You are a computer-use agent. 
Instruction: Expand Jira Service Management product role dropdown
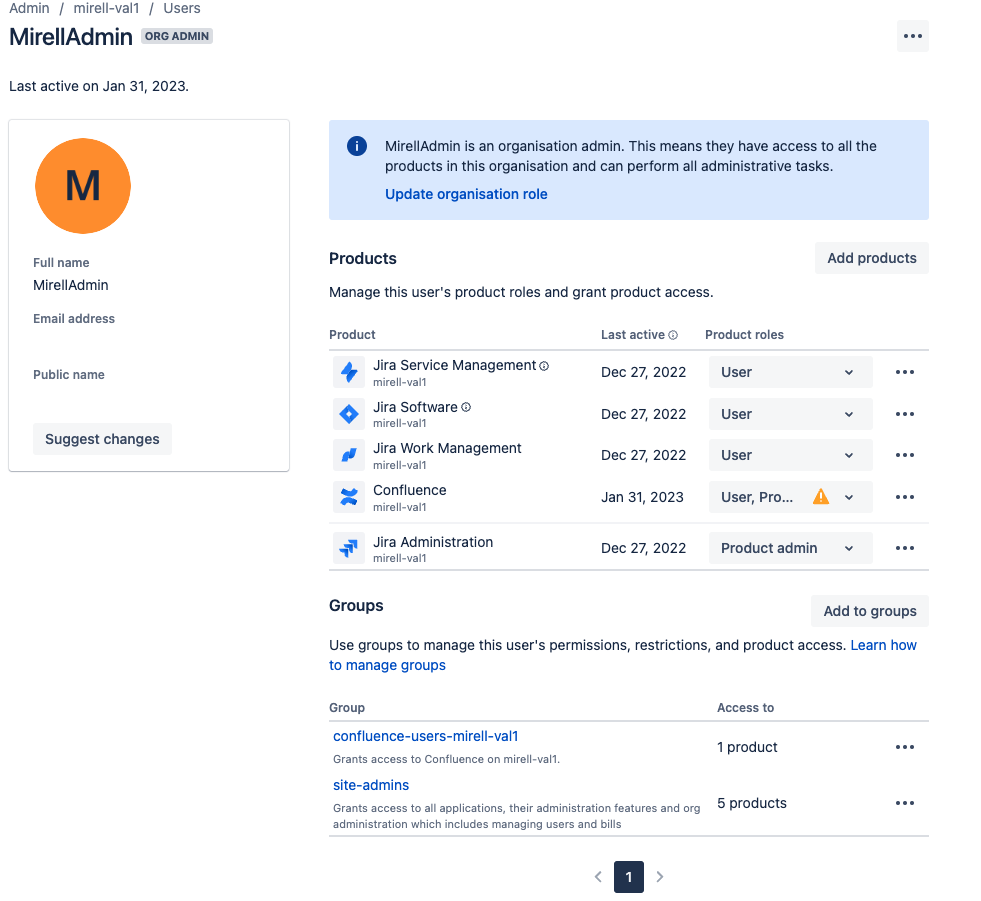coord(791,372)
